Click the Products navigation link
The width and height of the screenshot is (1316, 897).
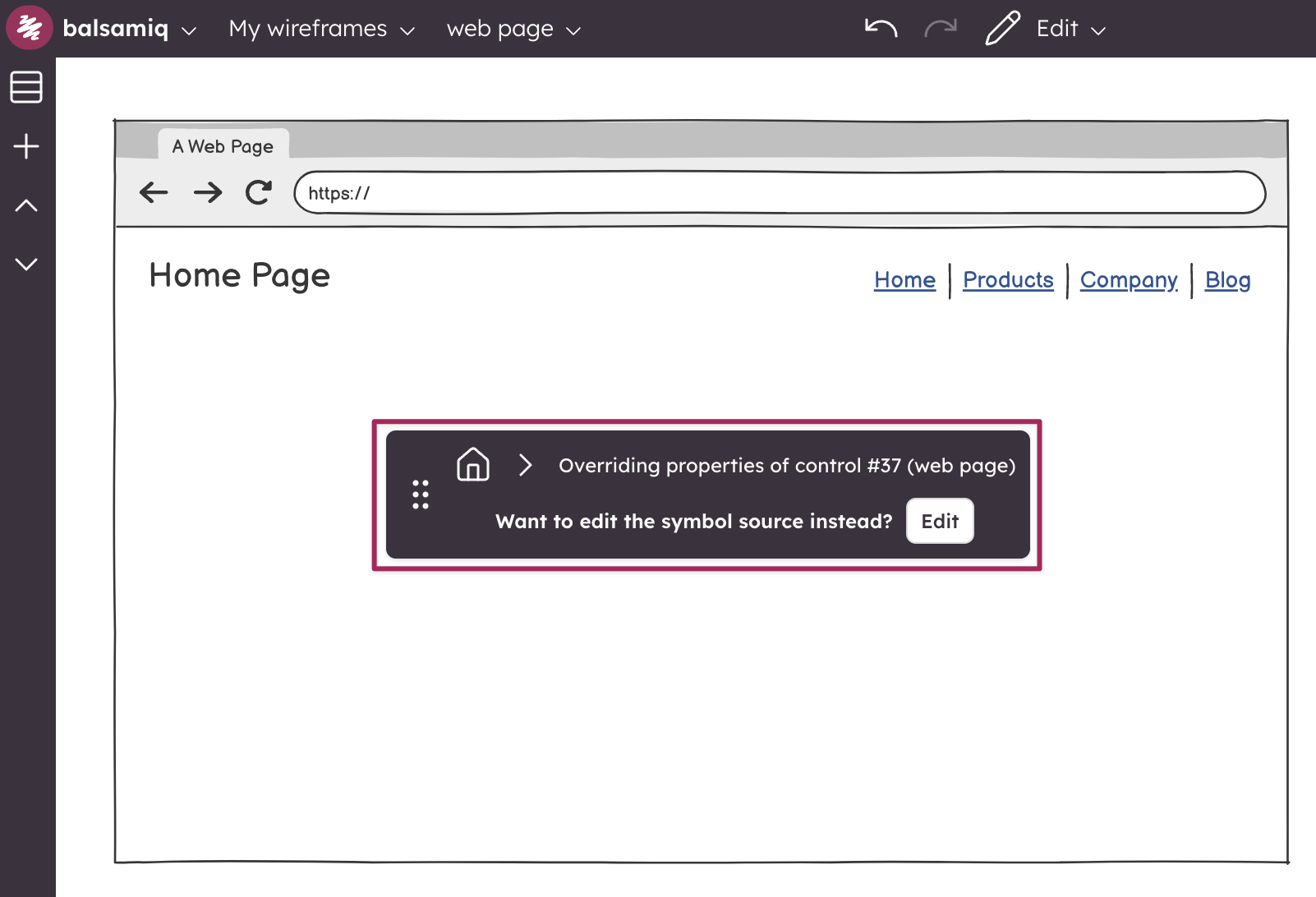(1008, 280)
